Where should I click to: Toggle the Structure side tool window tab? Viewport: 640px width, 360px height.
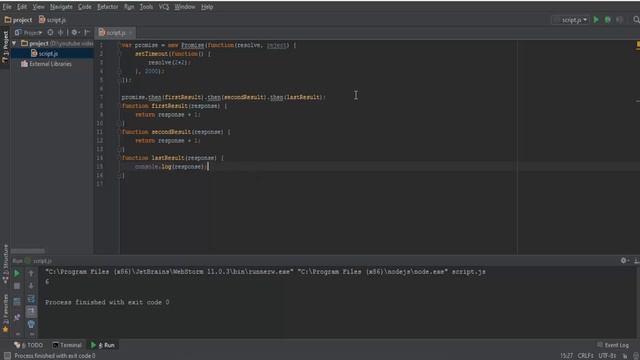click(5, 264)
